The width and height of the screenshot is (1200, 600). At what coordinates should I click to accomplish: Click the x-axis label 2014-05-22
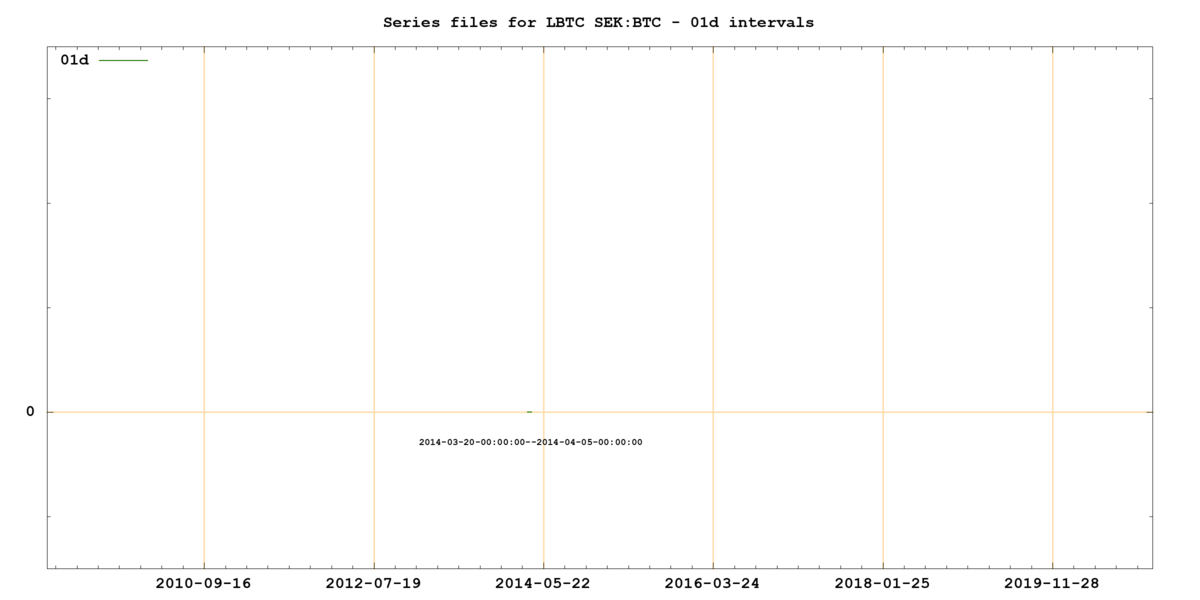(543, 583)
